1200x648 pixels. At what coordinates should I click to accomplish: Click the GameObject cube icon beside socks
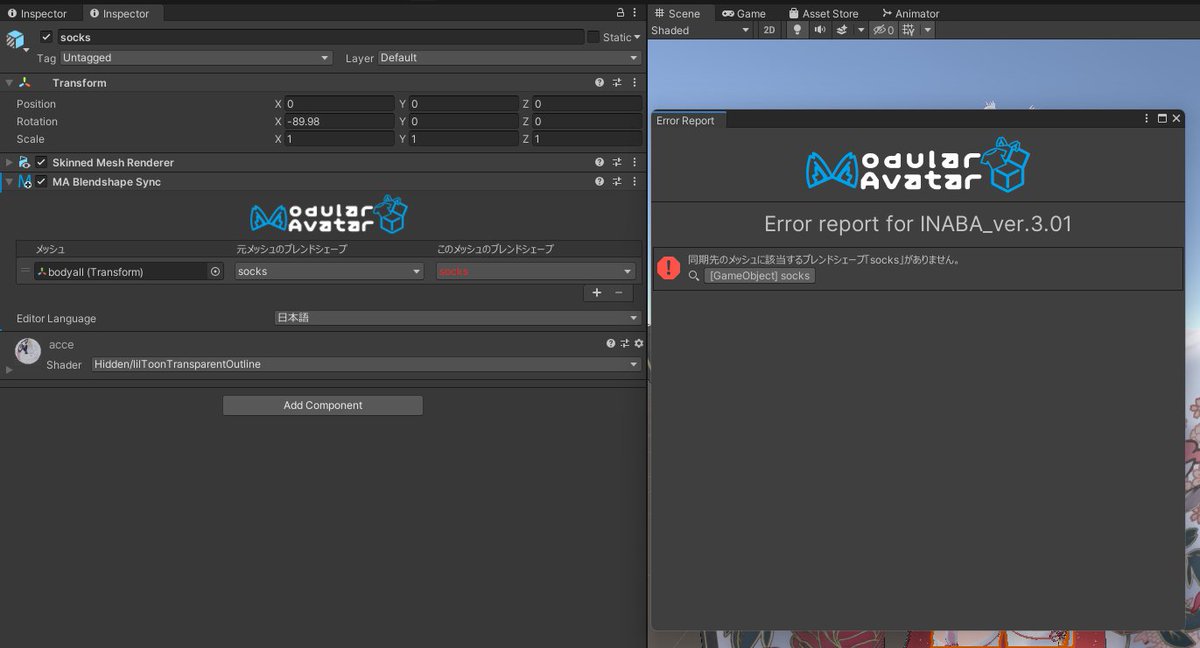point(16,40)
